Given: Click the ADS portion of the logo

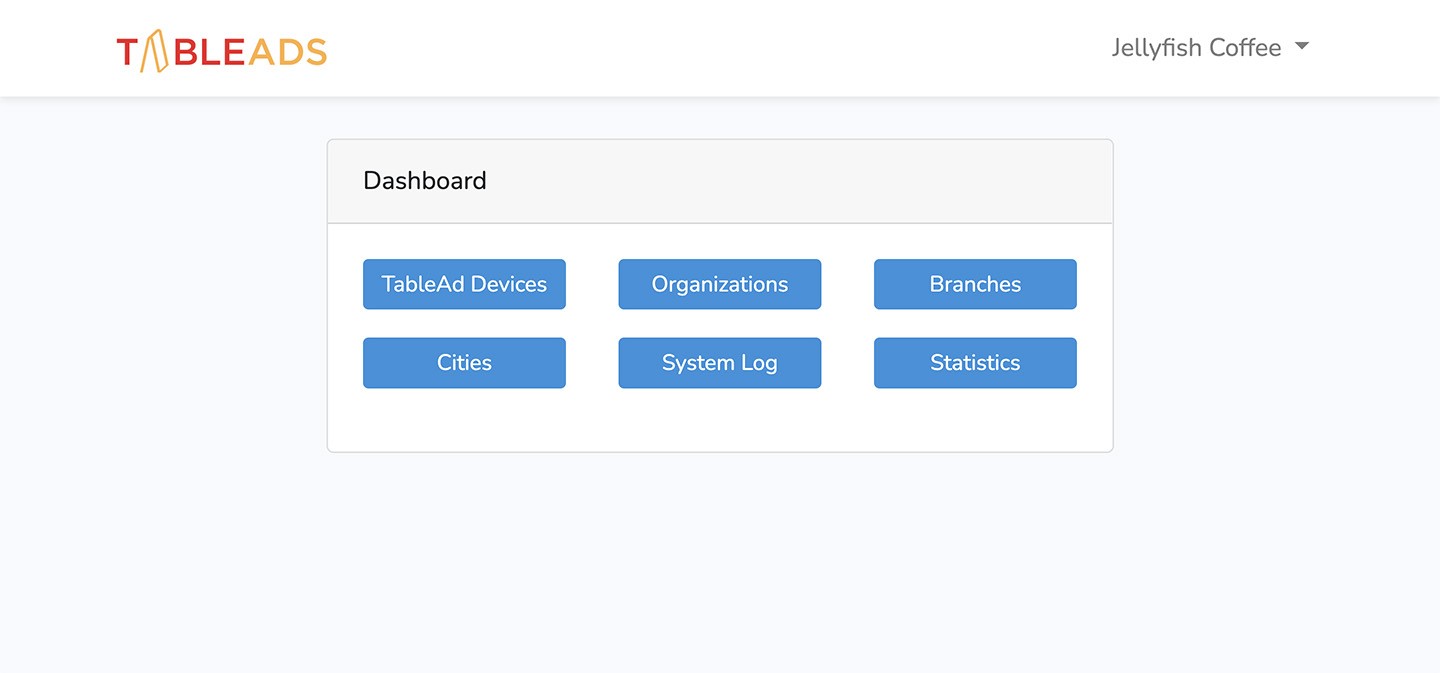Looking at the screenshot, I should (x=287, y=52).
